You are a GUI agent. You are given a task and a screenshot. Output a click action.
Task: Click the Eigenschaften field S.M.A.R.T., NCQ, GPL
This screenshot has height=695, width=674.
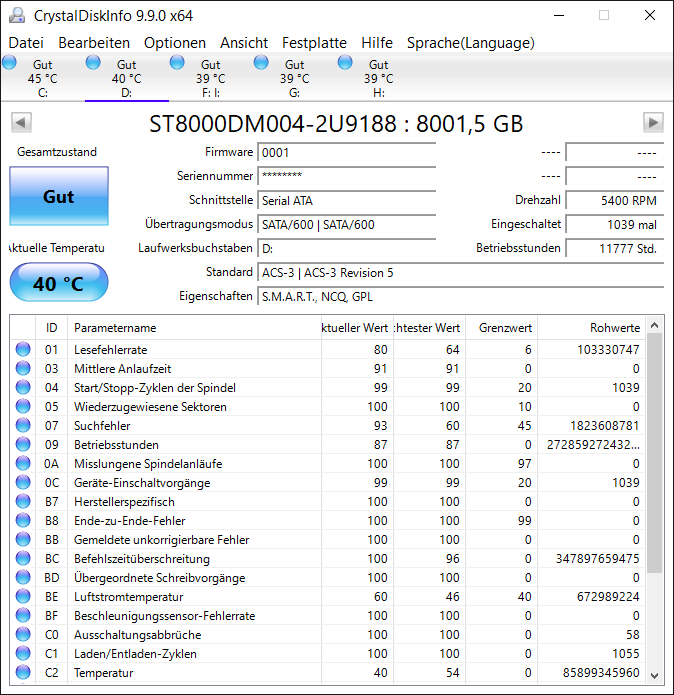461,296
